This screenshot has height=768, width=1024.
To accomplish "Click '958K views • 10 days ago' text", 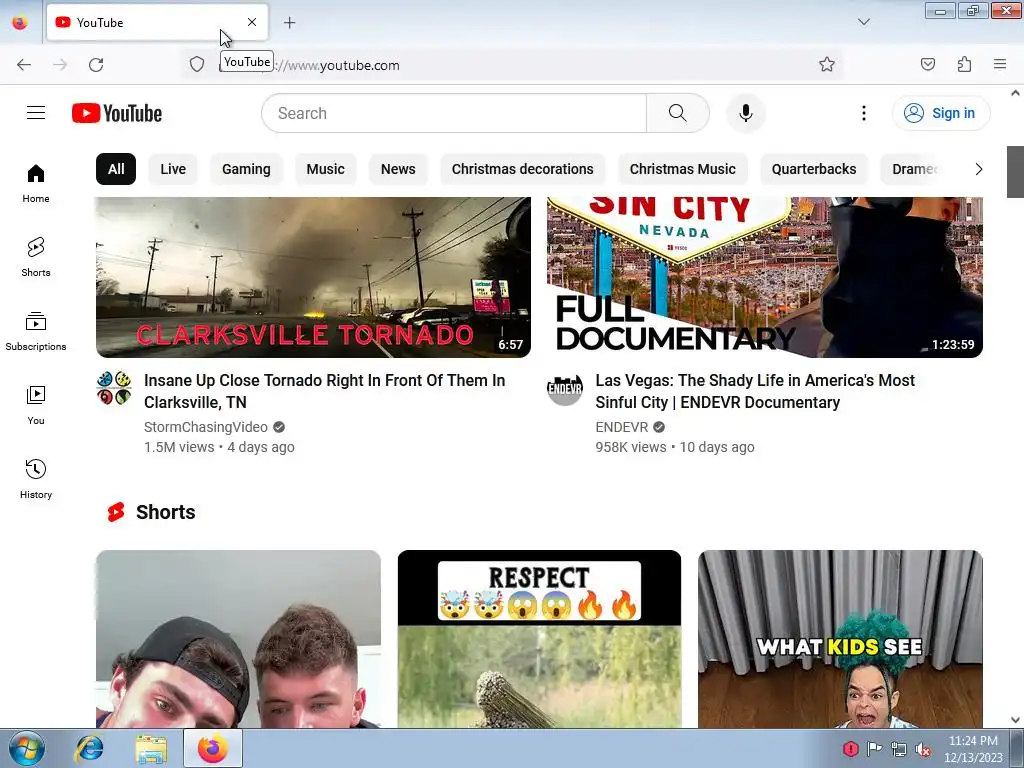I will 675,447.
